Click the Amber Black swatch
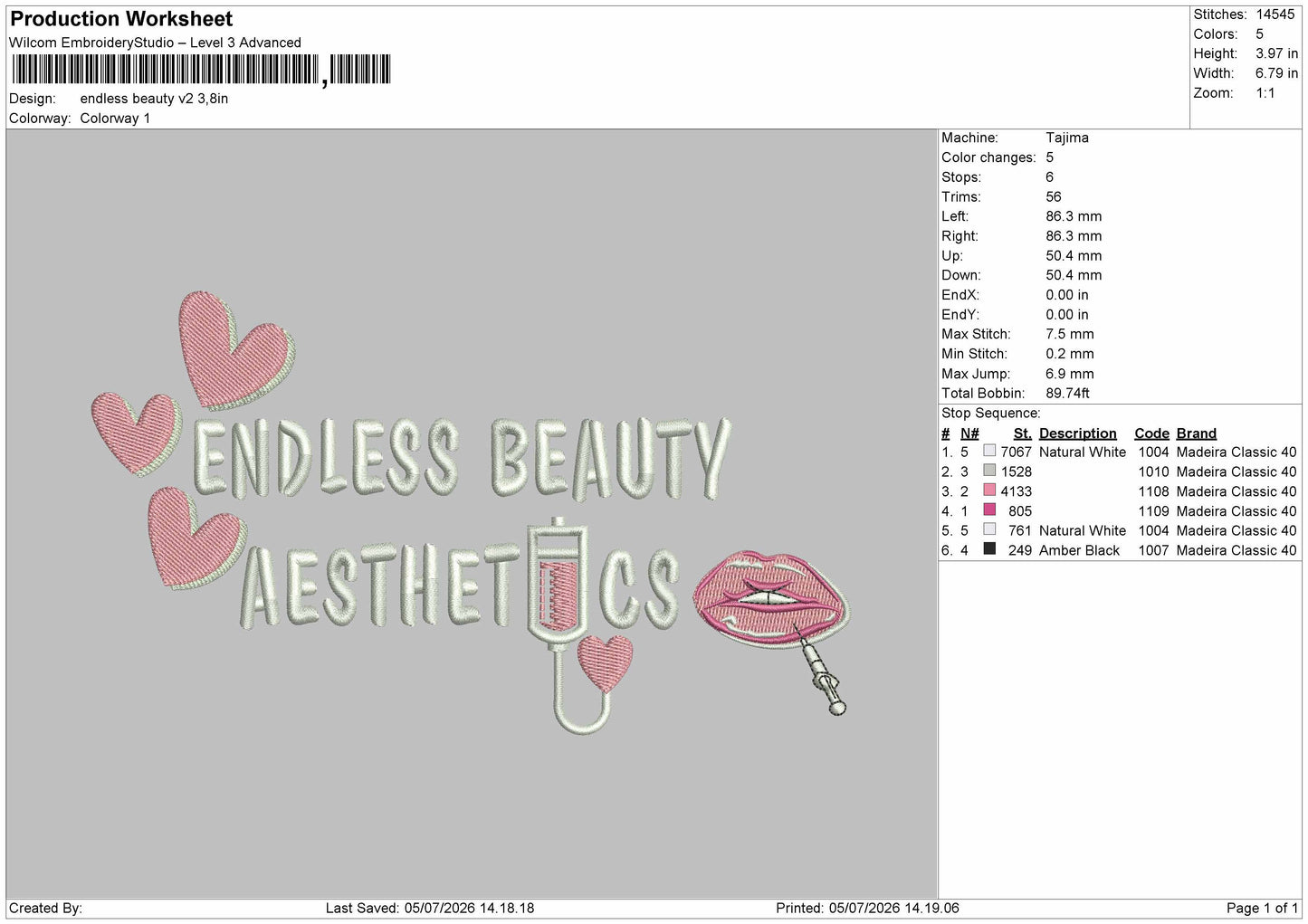 (989, 549)
